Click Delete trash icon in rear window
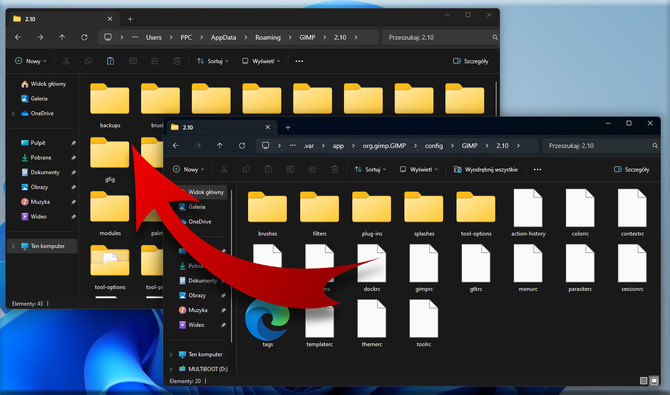 pos(177,61)
